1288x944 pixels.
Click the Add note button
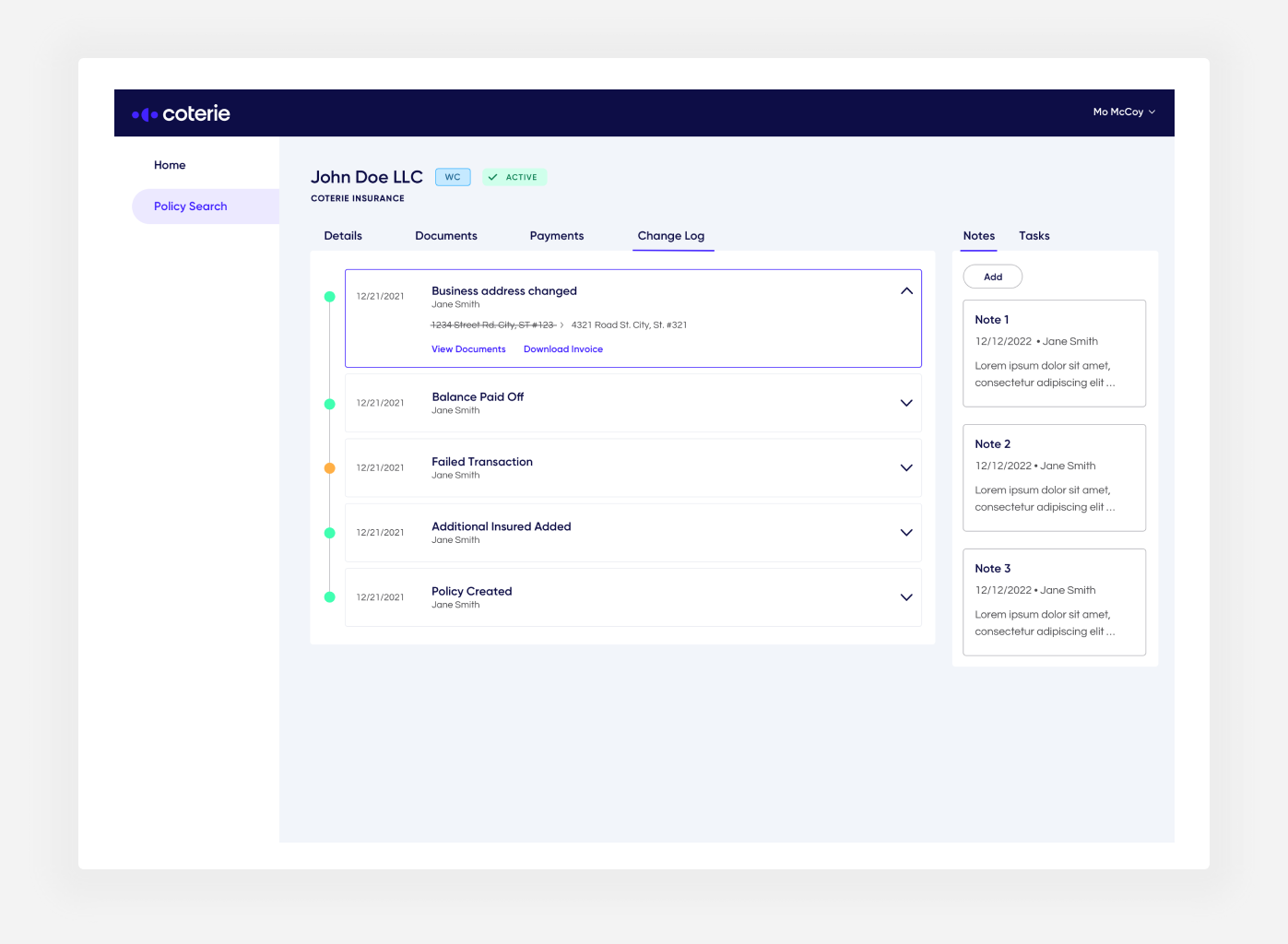[x=993, y=277]
